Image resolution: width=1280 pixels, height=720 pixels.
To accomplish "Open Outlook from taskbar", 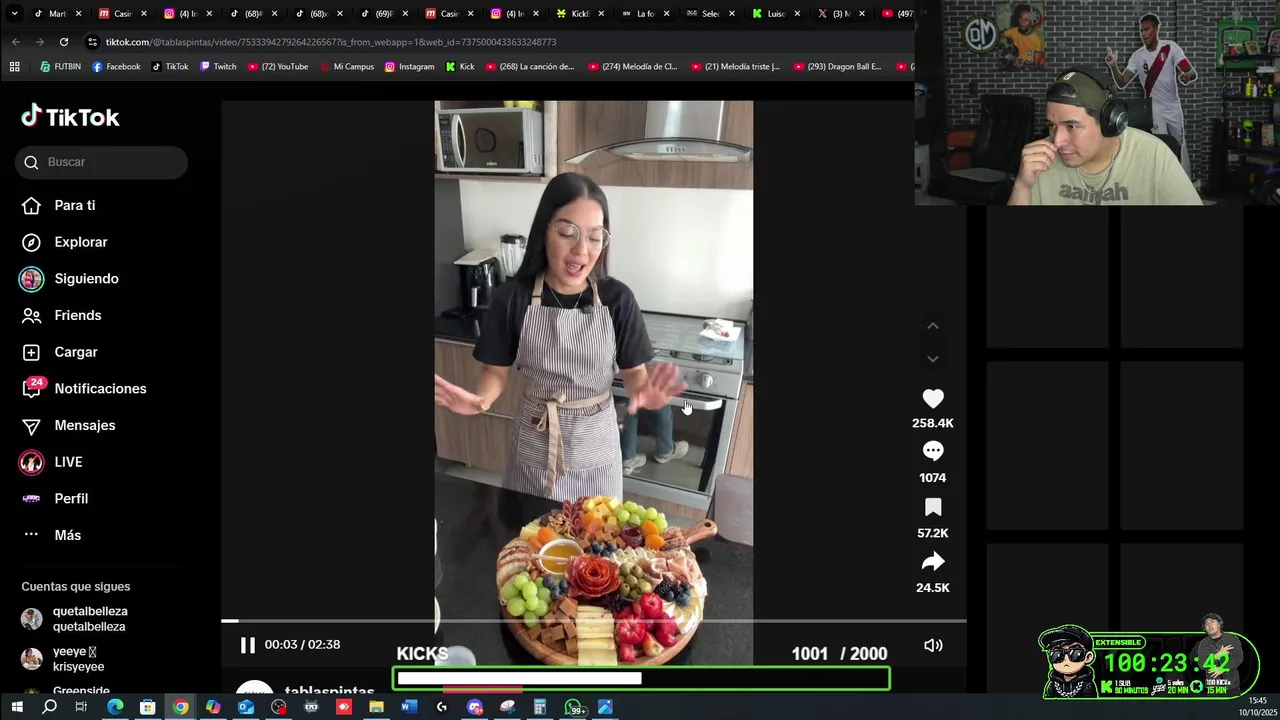I will 246,707.
